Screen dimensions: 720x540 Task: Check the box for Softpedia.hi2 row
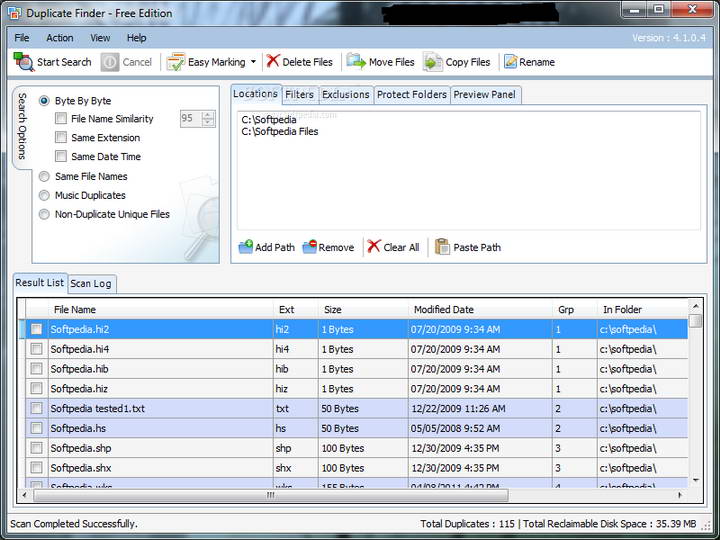(x=36, y=329)
